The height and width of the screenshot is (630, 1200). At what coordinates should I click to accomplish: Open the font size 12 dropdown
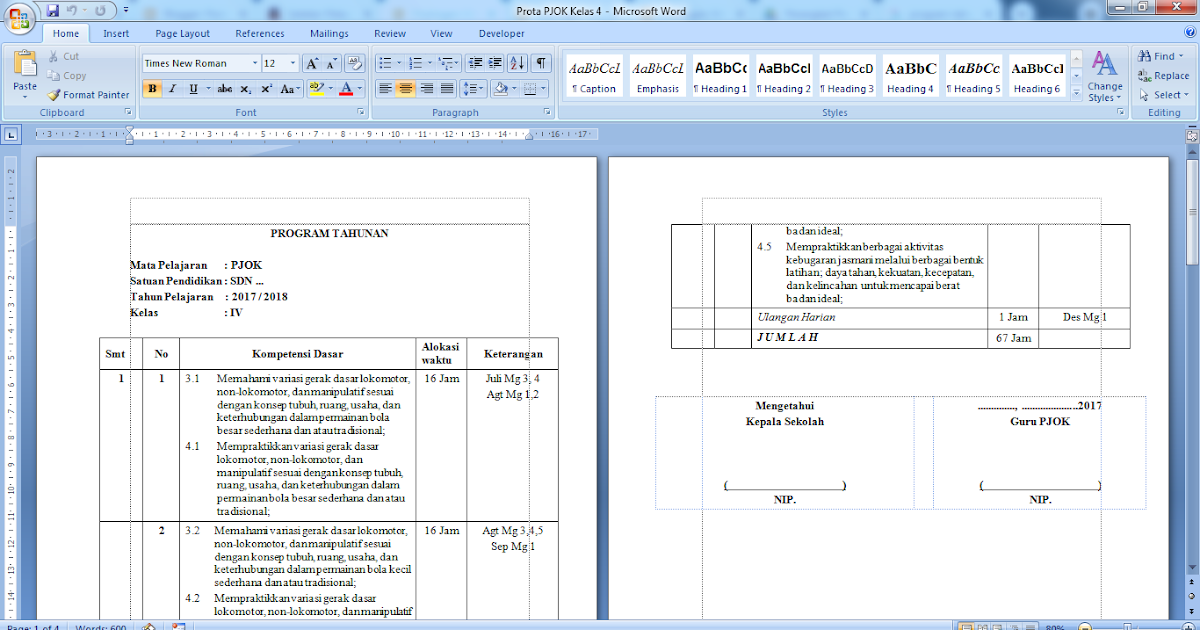pyautogui.click(x=292, y=63)
